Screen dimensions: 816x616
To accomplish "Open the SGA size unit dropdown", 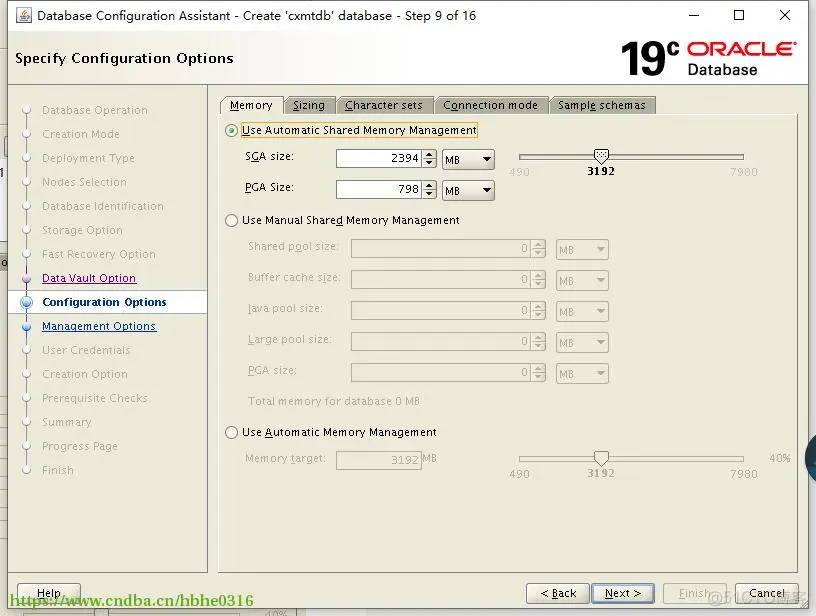I will point(468,159).
